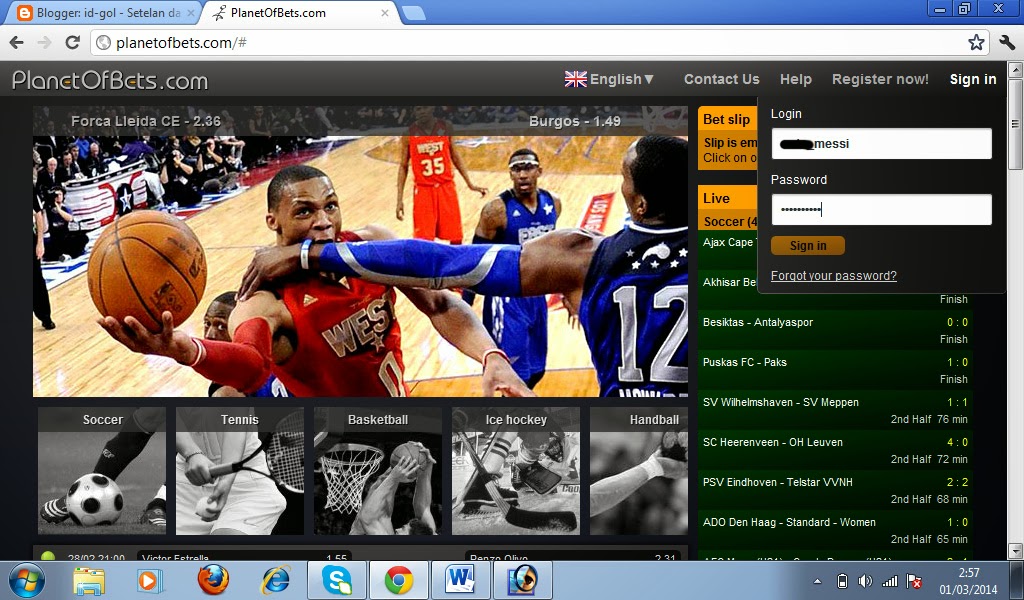1024x600 pixels.
Task: Click the volume speaker tray icon
Action: point(865,580)
